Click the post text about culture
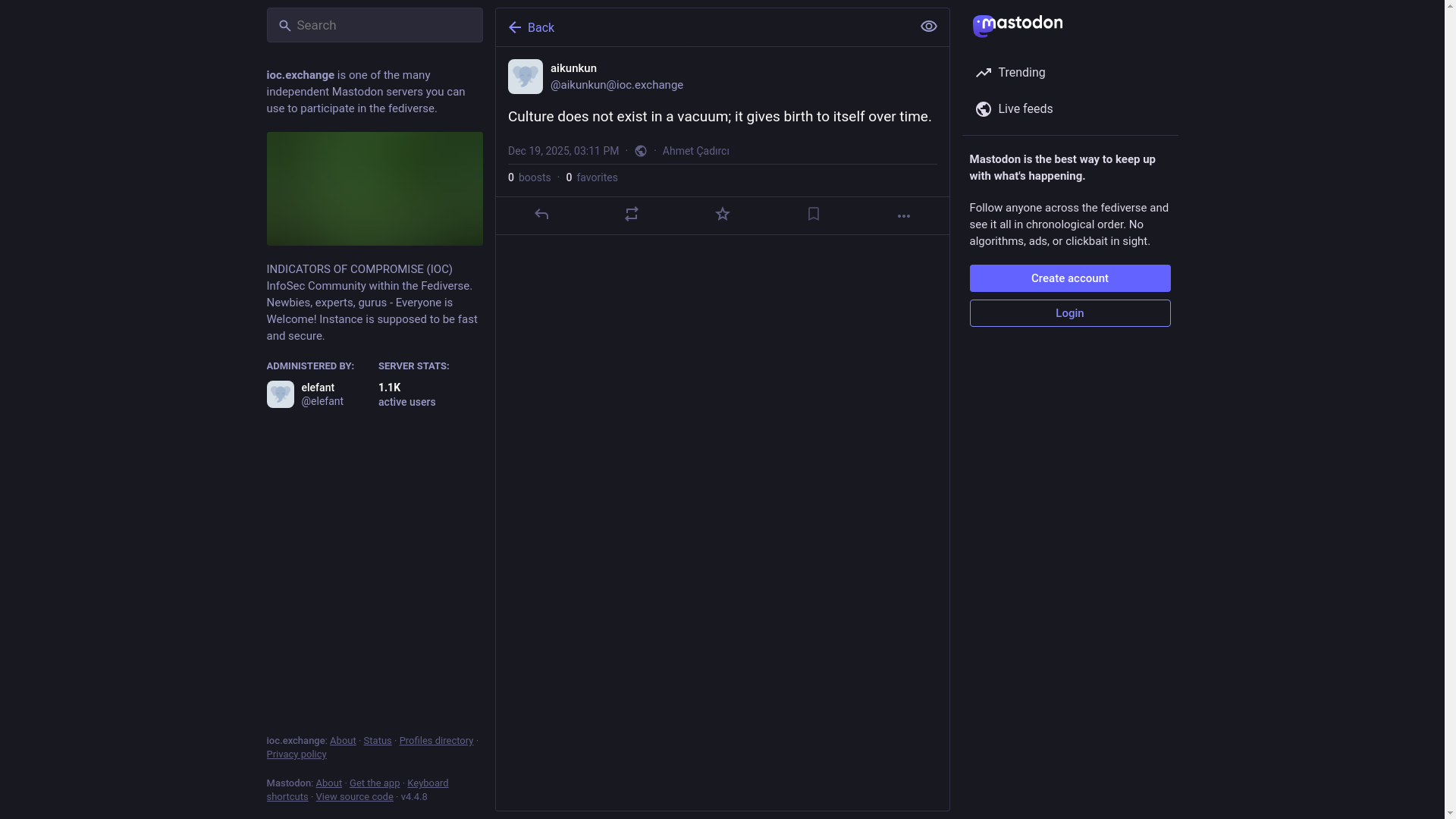The image size is (1456, 819). [720, 117]
